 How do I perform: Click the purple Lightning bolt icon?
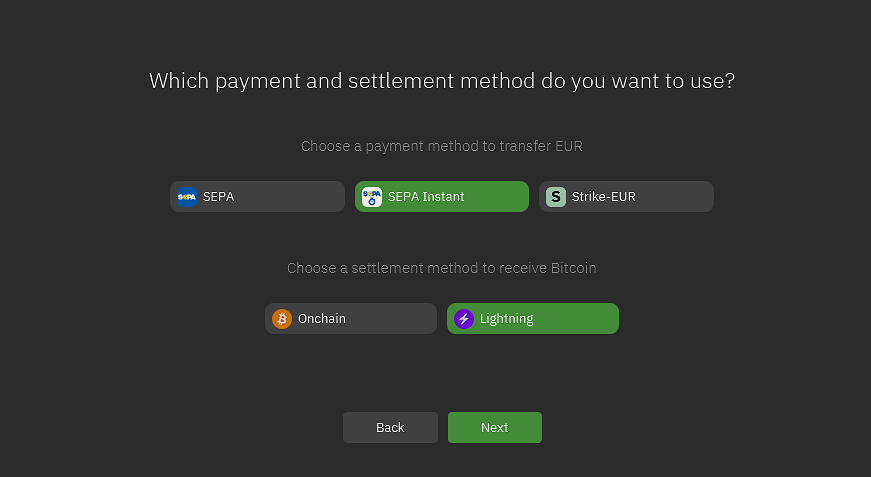click(464, 319)
